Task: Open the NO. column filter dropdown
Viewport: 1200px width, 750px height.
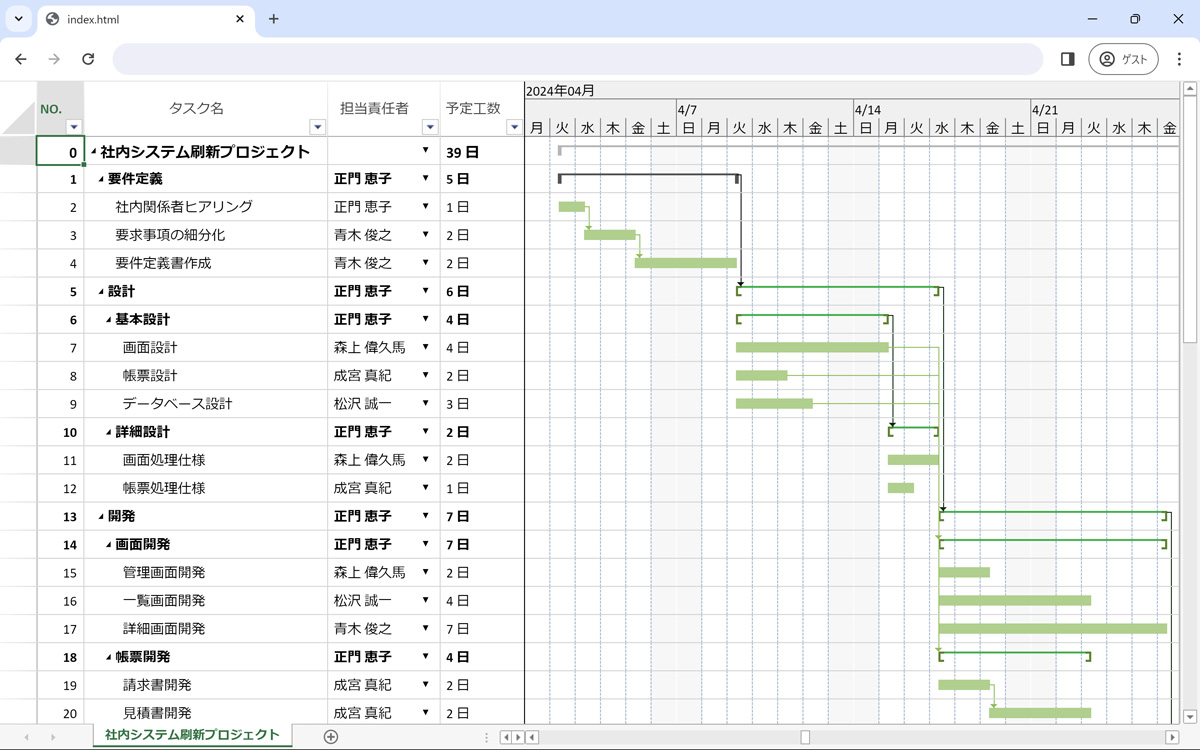Action: click(74, 127)
